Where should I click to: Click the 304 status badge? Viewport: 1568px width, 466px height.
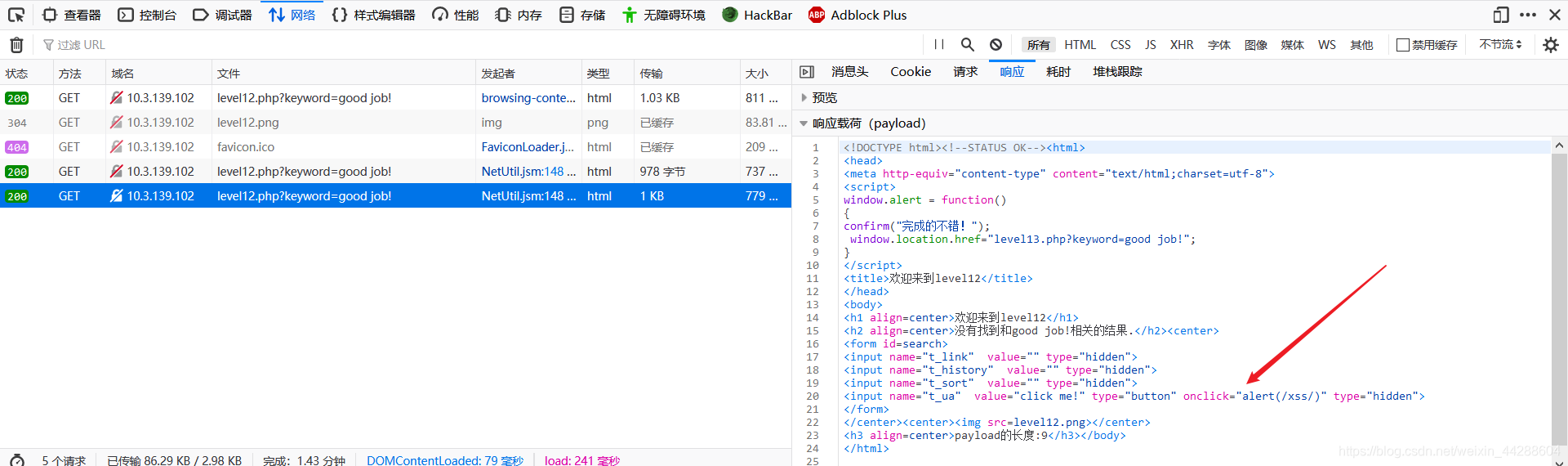pyautogui.click(x=17, y=123)
